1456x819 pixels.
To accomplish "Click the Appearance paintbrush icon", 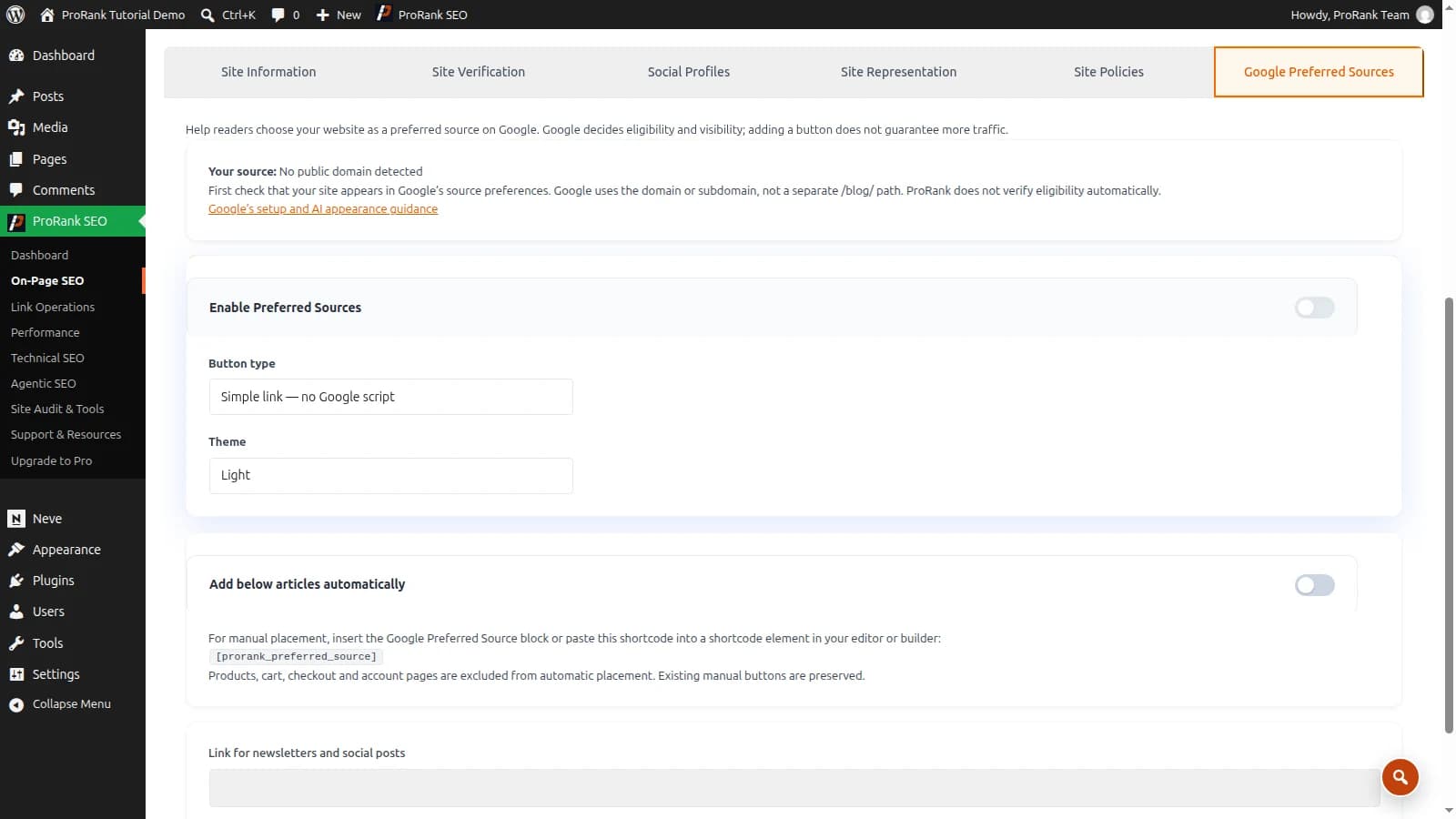I will (x=16, y=550).
